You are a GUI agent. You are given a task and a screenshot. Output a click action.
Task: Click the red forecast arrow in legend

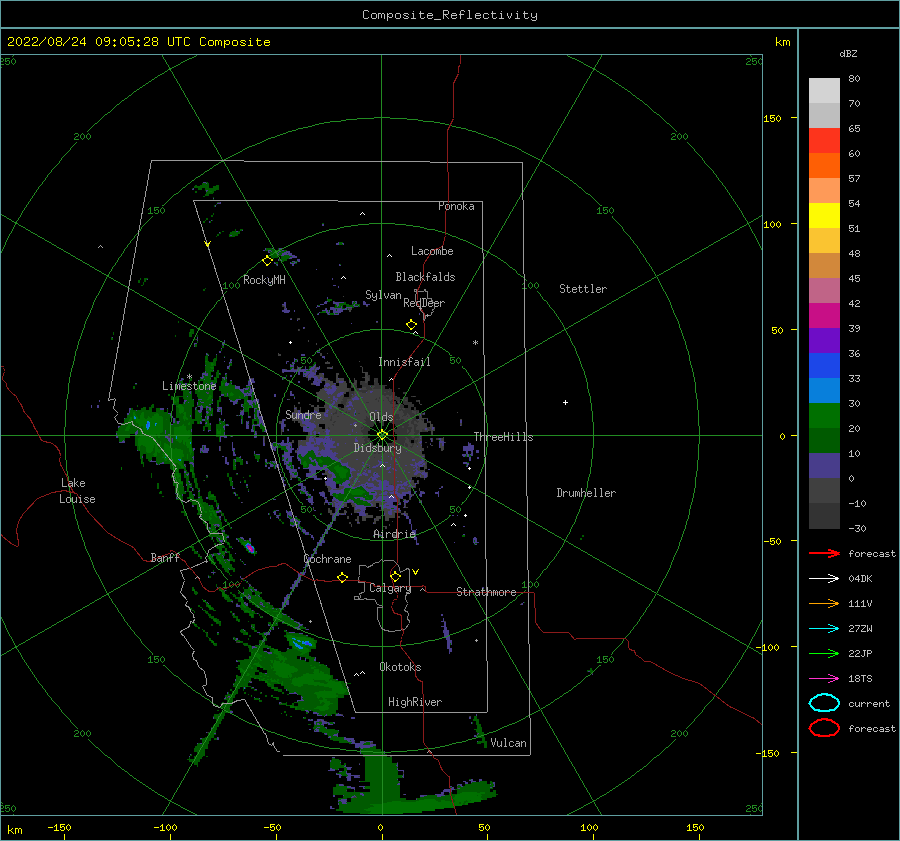(x=824, y=553)
